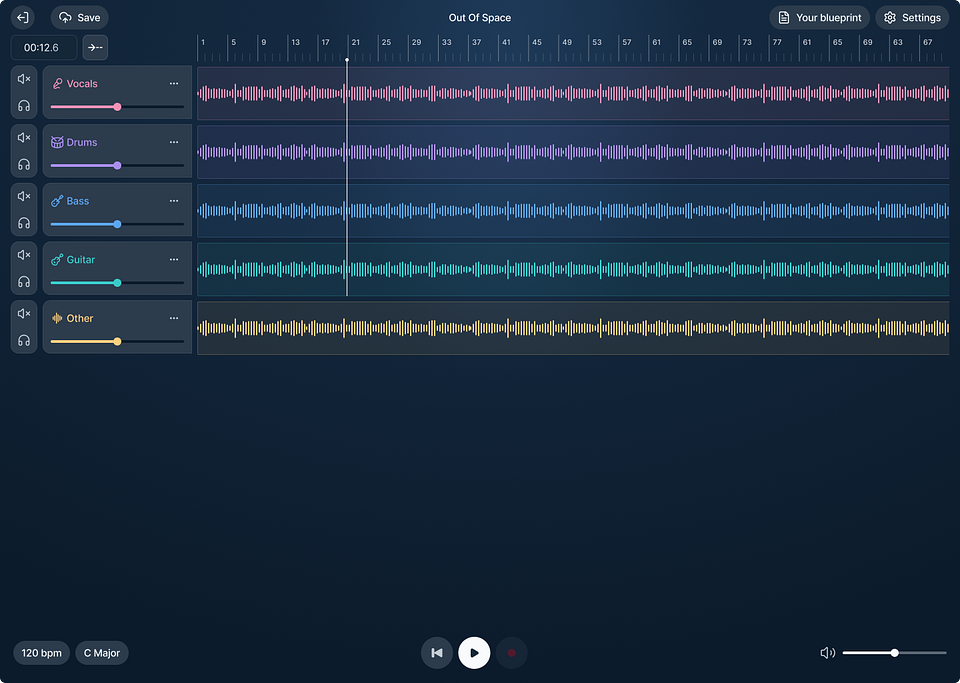Open the Vocals track options menu
Viewport: 960px width, 683px height.
[174, 84]
